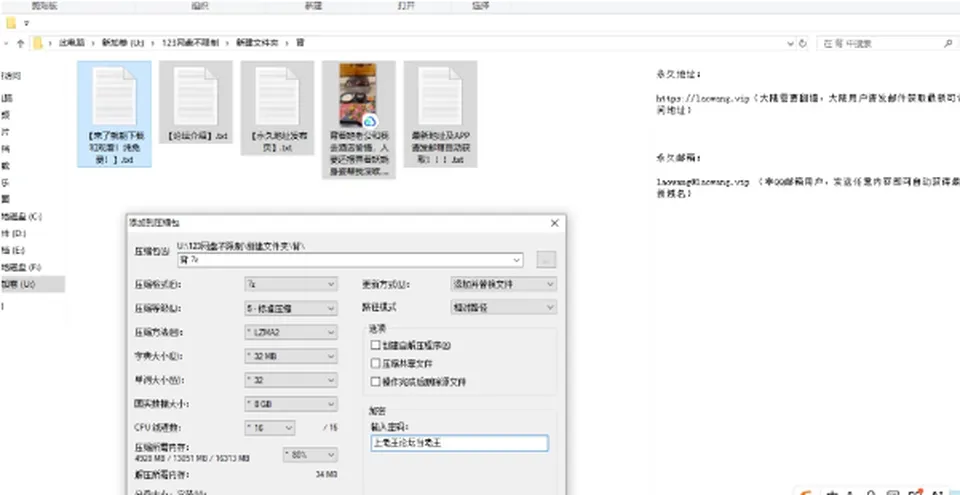The height and width of the screenshot is (495, 960).
Task: Navigate to 123网盘不限制 breadcrumb folder
Action: click(x=190, y=43)
